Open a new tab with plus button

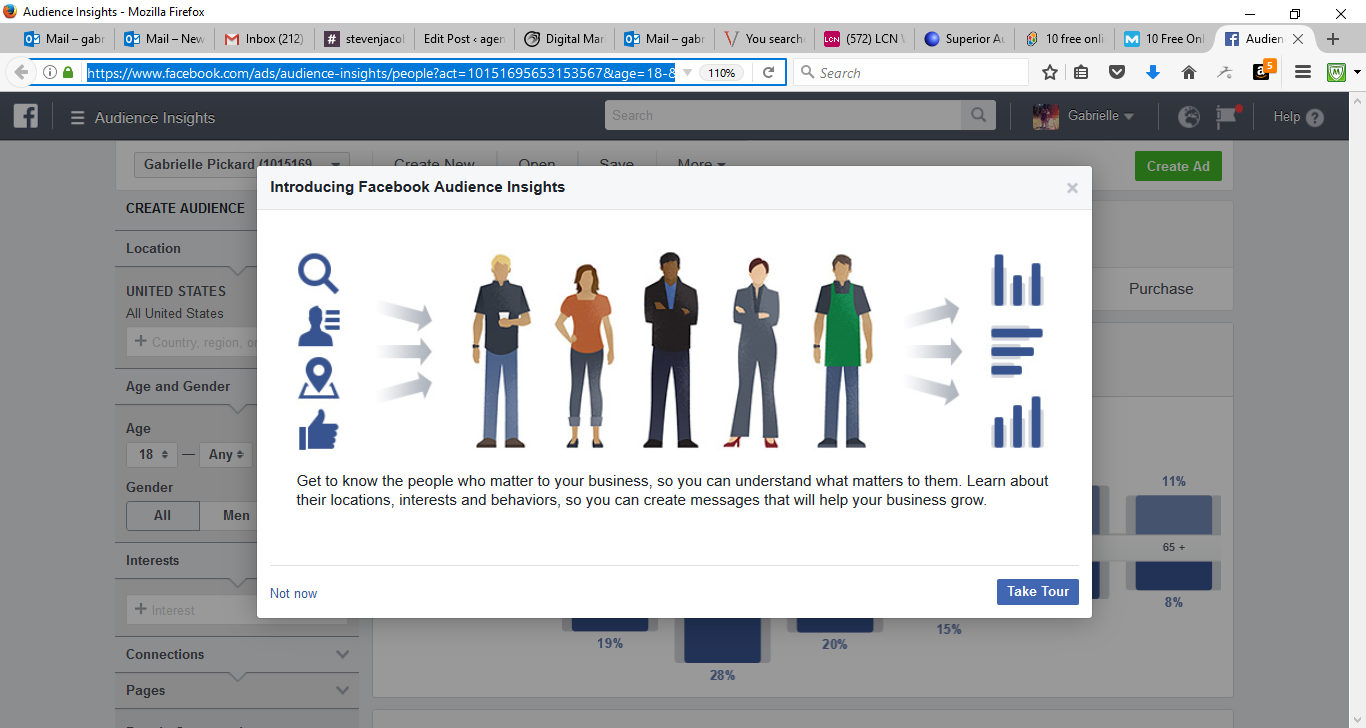click(x=1332, y=39)
